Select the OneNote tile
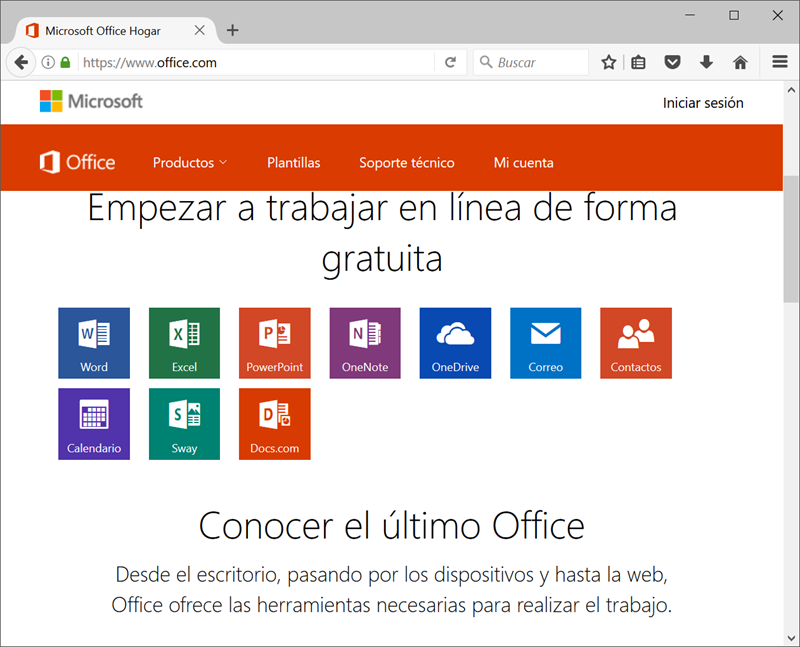This screenshot has height=647, width=800. tap(365, 343)
